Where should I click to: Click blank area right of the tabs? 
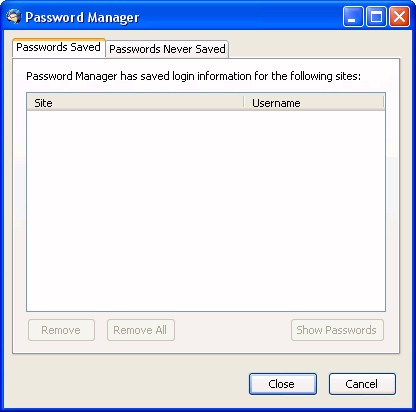click(313, 48)
